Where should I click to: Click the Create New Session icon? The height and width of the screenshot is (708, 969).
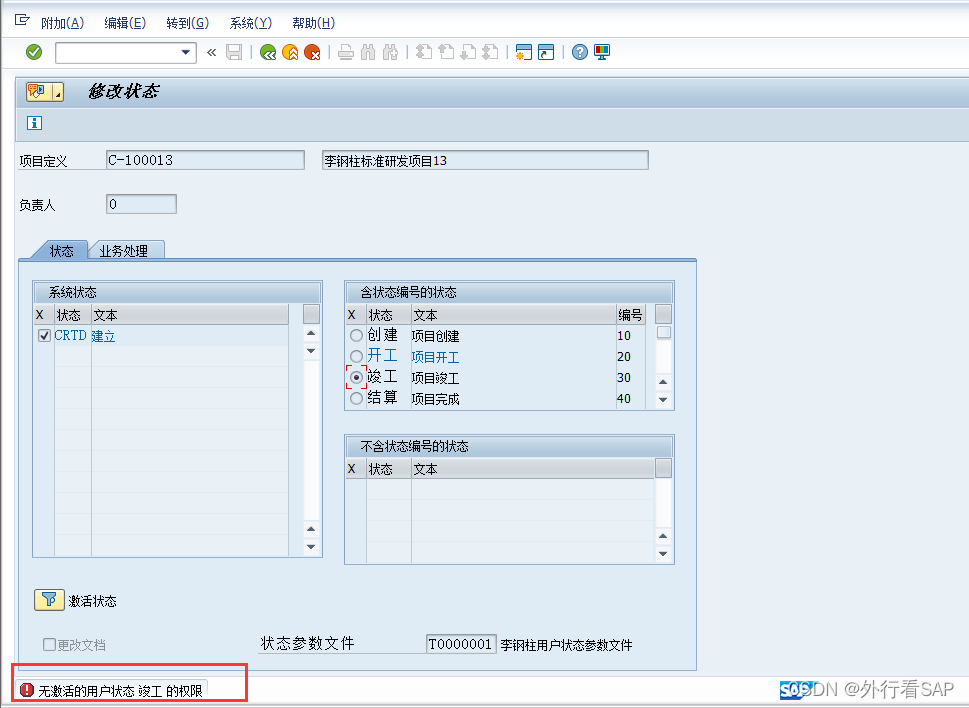(523, 53)
